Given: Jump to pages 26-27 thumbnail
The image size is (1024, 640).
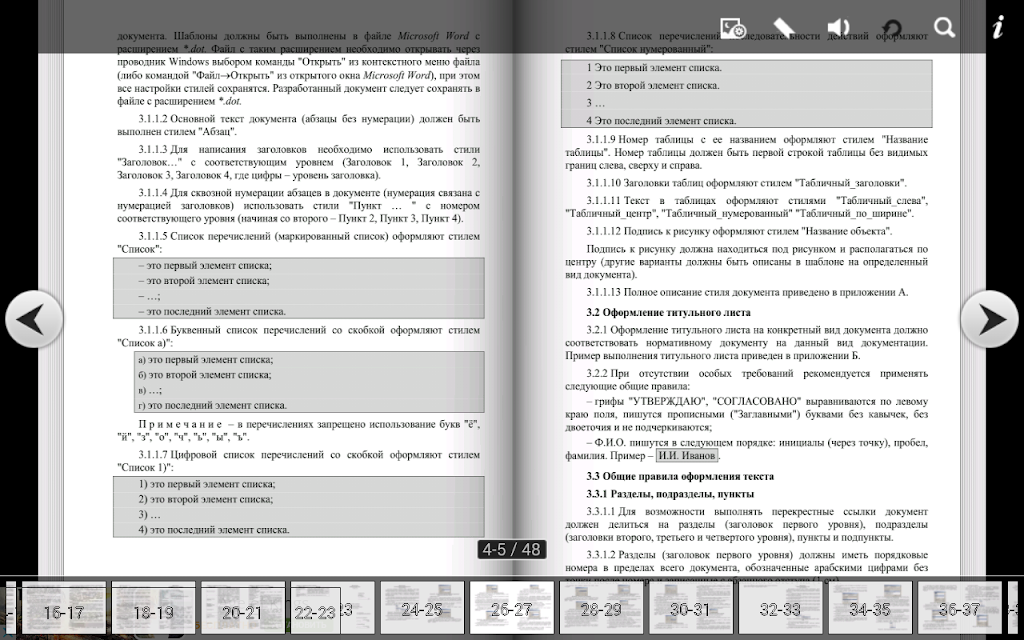Looking at the screenshot, I should pyautogui.click(x=511, y=609).
